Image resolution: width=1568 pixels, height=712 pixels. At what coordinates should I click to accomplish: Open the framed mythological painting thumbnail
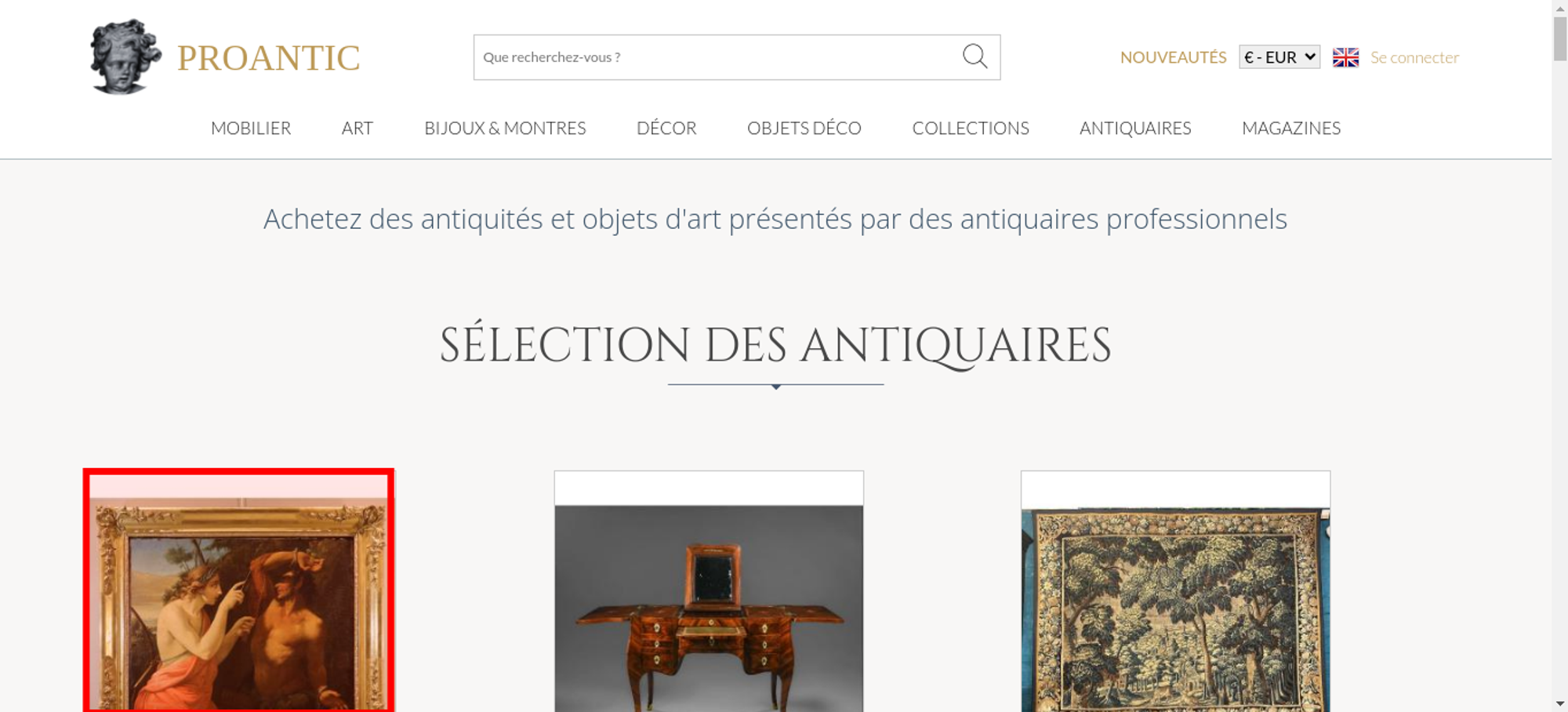[238, 591]
